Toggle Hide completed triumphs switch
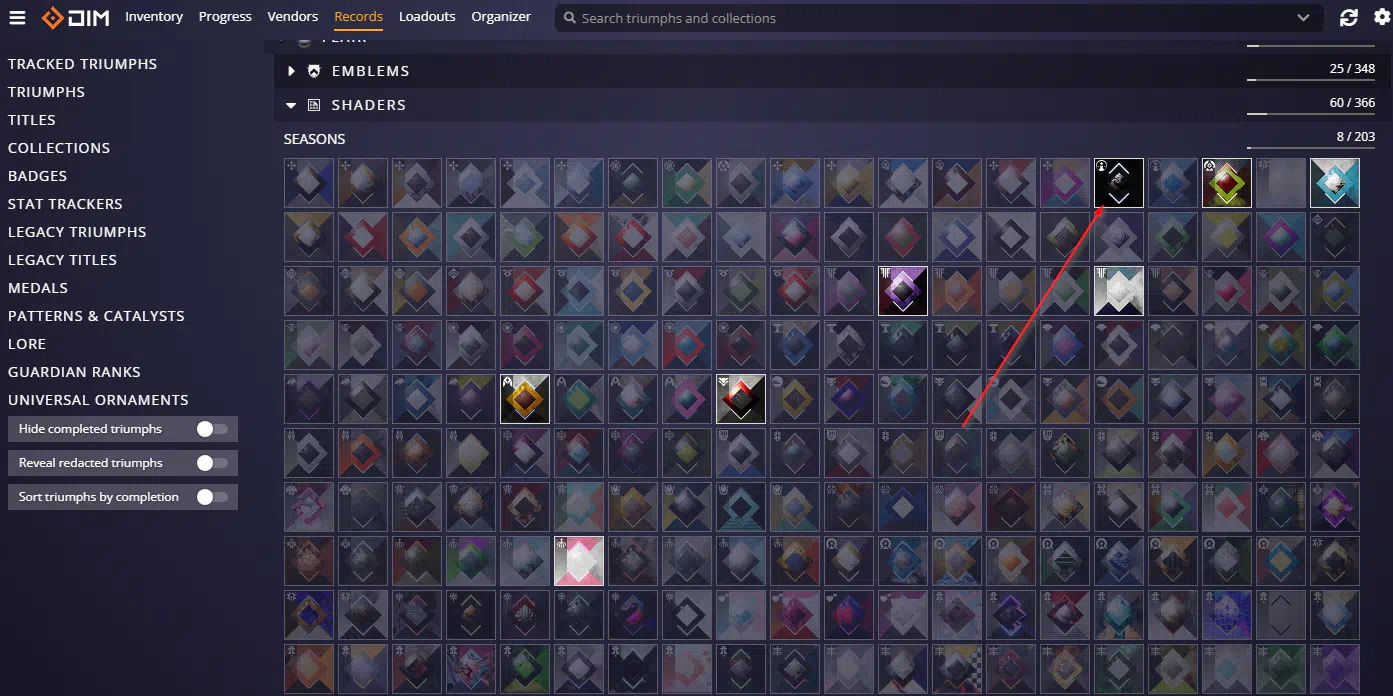1393x696 pixels. 212,429
